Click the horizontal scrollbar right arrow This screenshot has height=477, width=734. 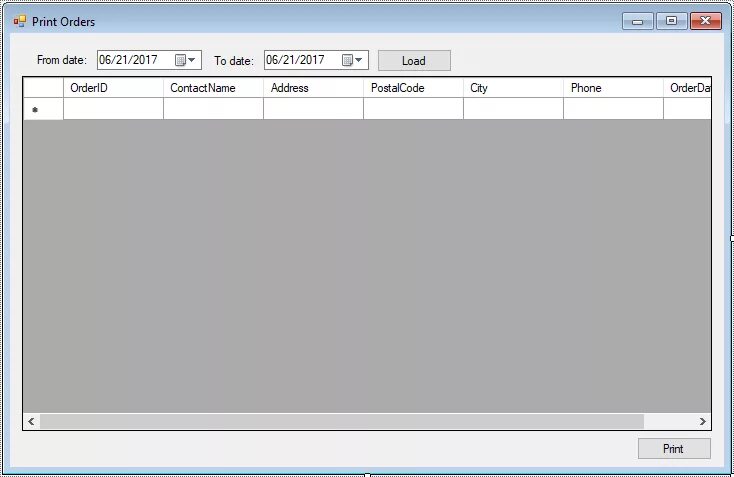pos(703,421)
